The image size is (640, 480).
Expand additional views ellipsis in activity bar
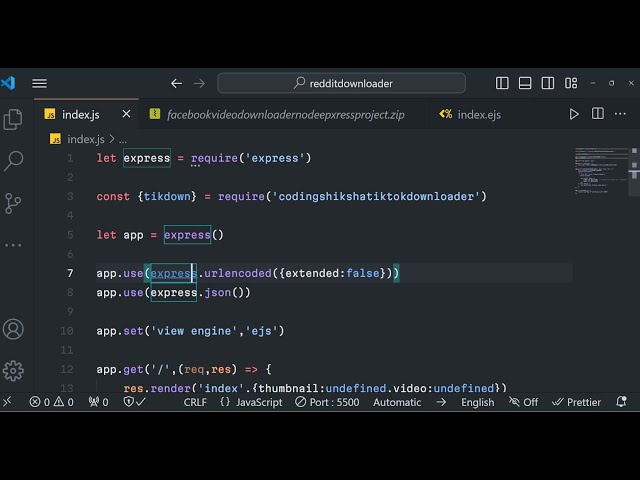pos(13,244)
